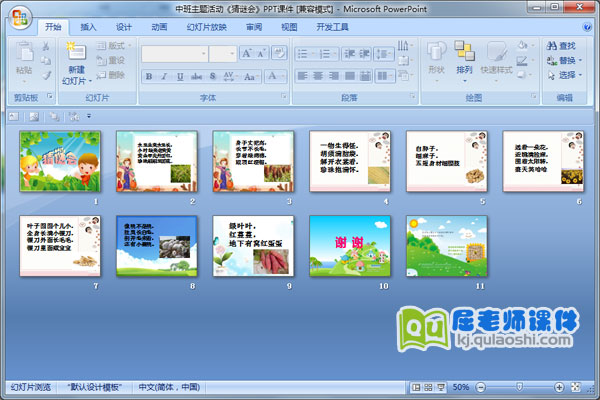Screen dimensions: 600x400
Task: Toggle Italic formatting
Action: [164, 76]
